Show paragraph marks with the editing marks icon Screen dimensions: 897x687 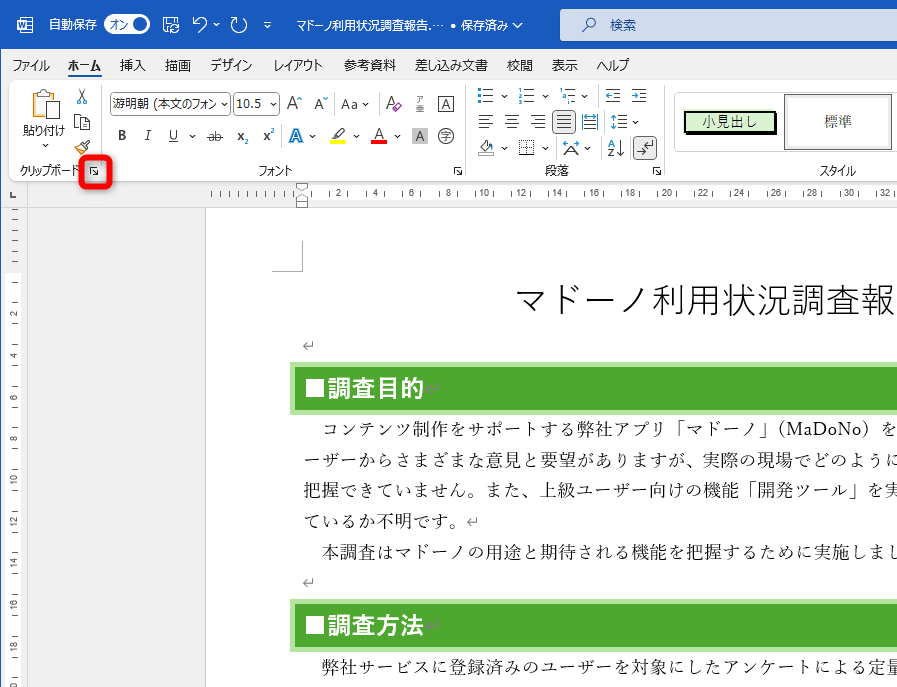pyautogui.click(x=646, y=147)
